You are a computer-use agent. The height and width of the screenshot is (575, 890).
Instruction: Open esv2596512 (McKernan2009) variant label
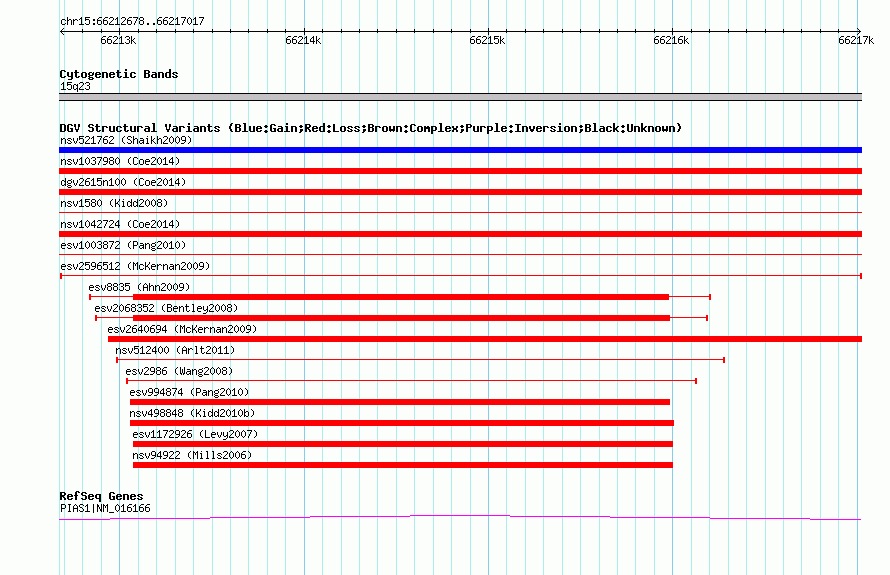[135, 266]
